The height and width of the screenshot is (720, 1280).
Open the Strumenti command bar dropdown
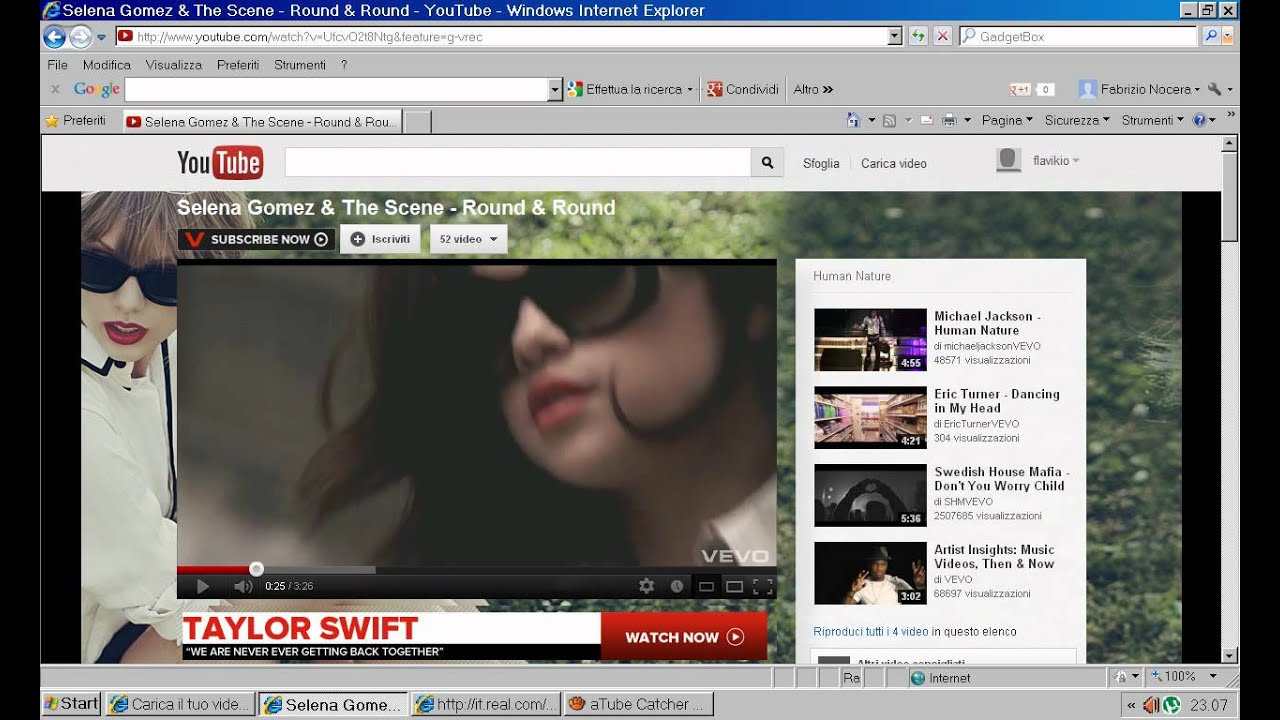click(x=1153, y=120)
